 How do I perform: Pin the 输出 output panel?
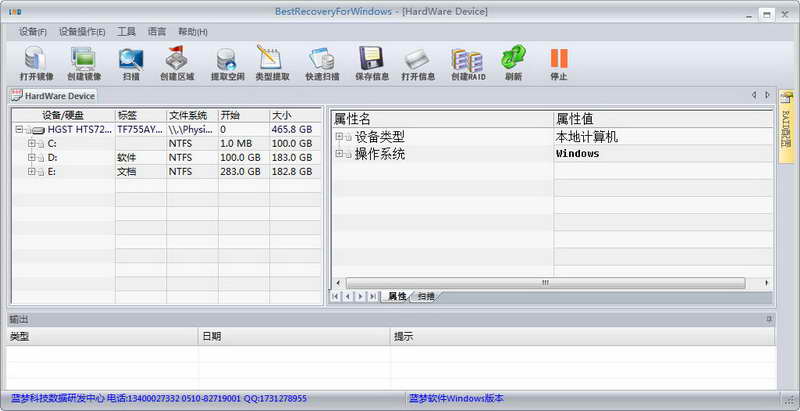[x=769, y=320]
